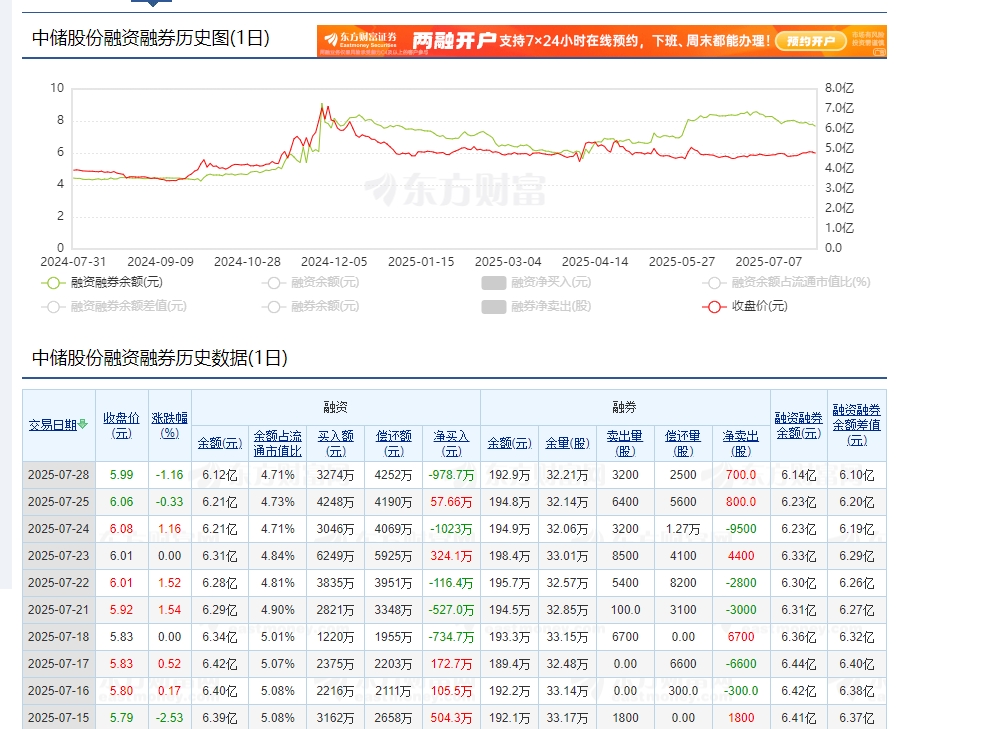
Task: Click the 1.27万 repayment volume cell
Action: click(683, 529)
